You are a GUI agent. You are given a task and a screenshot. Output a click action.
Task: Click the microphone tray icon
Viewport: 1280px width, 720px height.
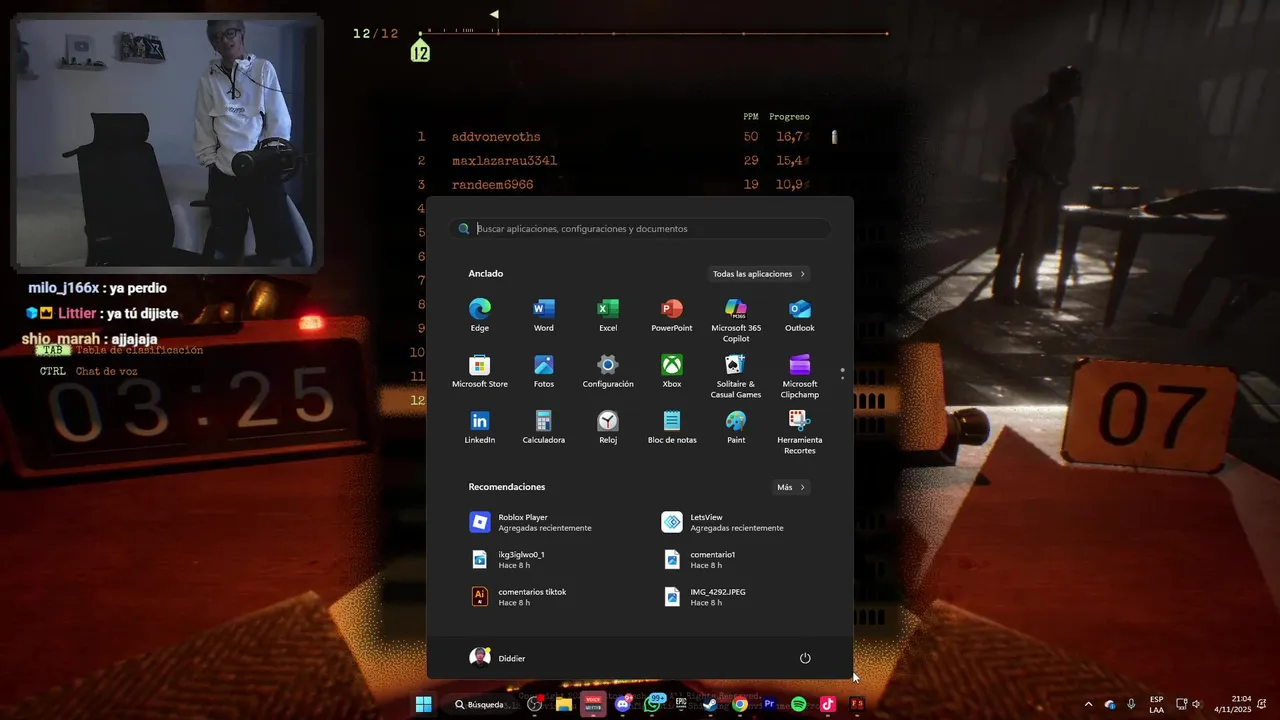tap(1131, 704)
